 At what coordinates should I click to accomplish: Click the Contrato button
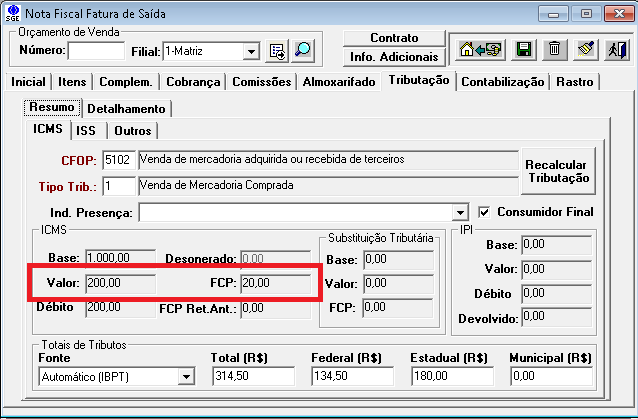pyautogui.click(x=394, y=38)
